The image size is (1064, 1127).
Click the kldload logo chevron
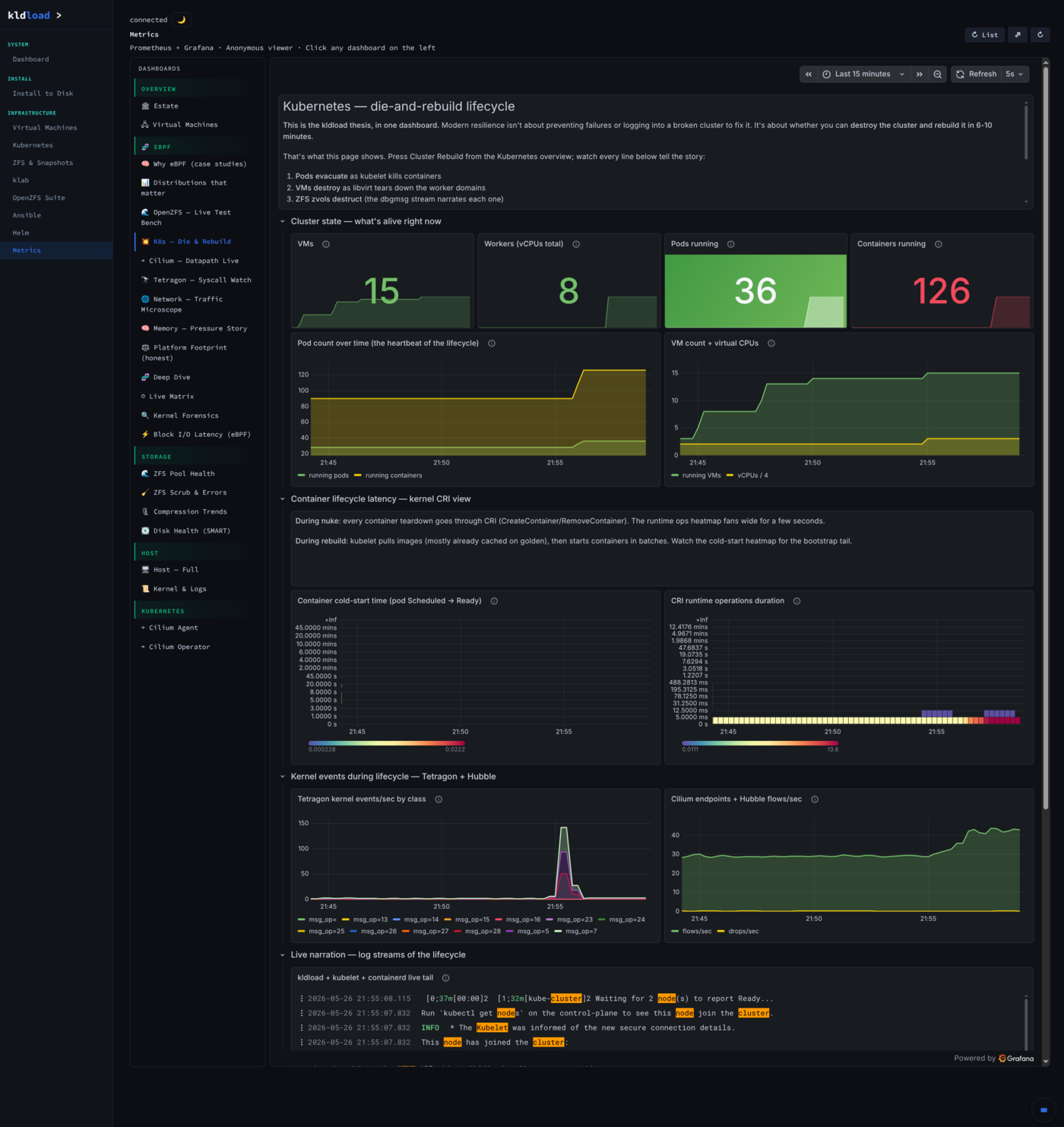tap(59, 15)
